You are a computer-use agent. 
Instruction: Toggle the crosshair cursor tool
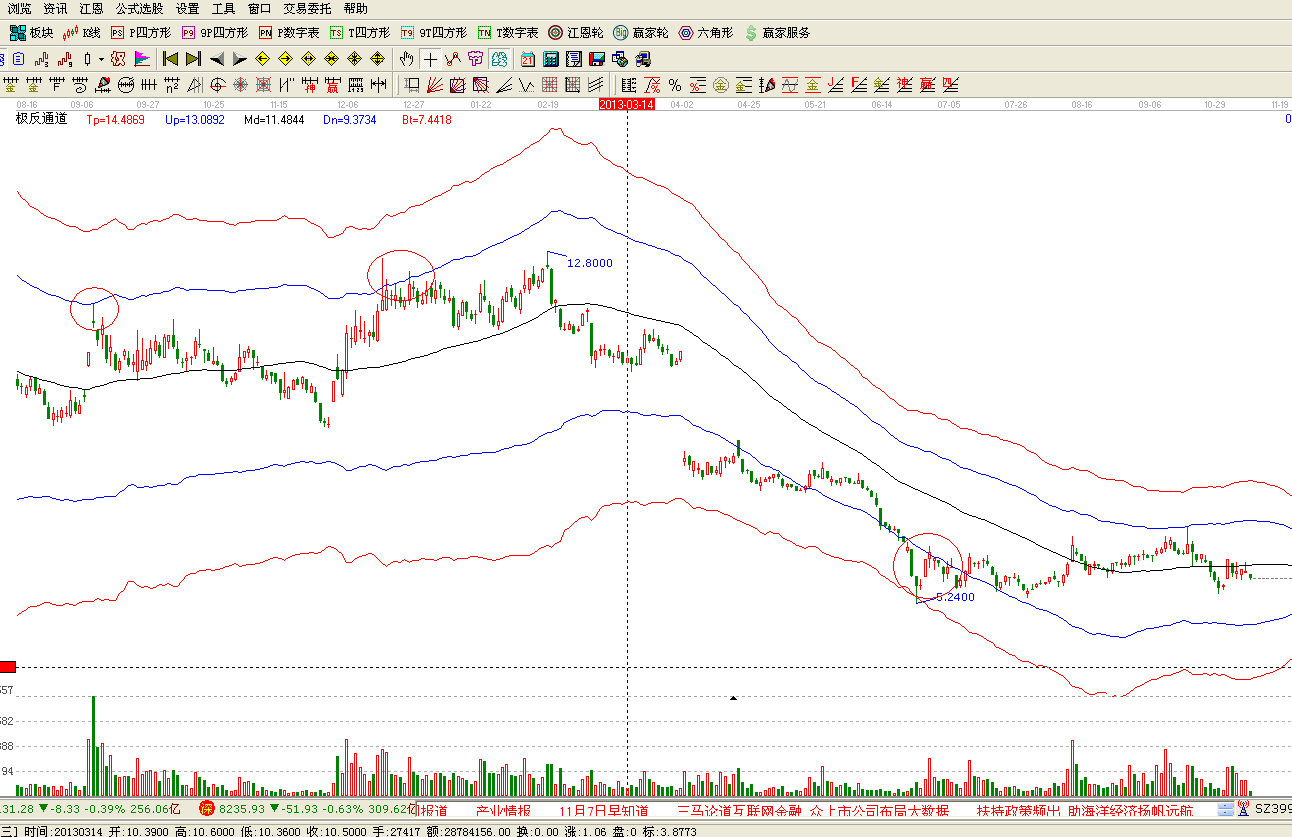pos(430,59)
